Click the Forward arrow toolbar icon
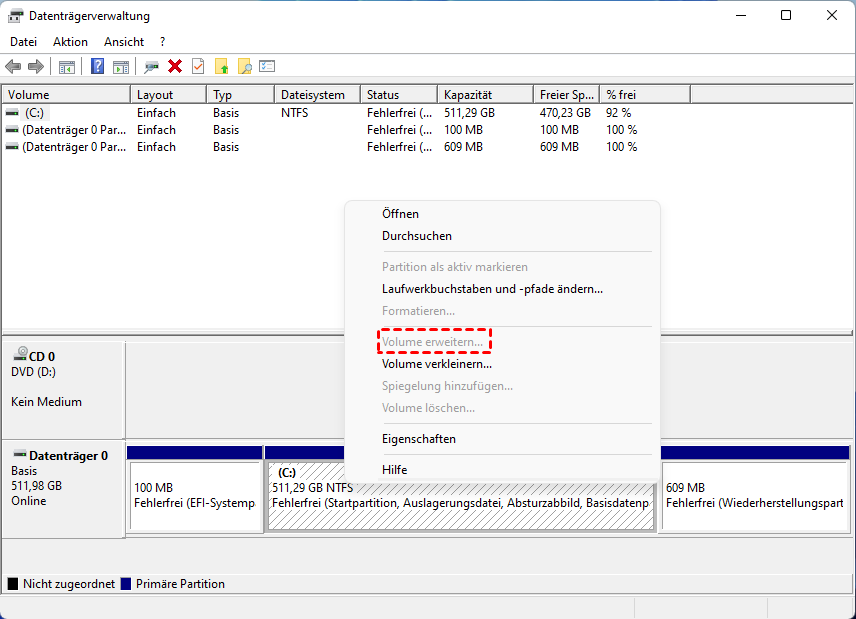 click(x=36, y=67)
